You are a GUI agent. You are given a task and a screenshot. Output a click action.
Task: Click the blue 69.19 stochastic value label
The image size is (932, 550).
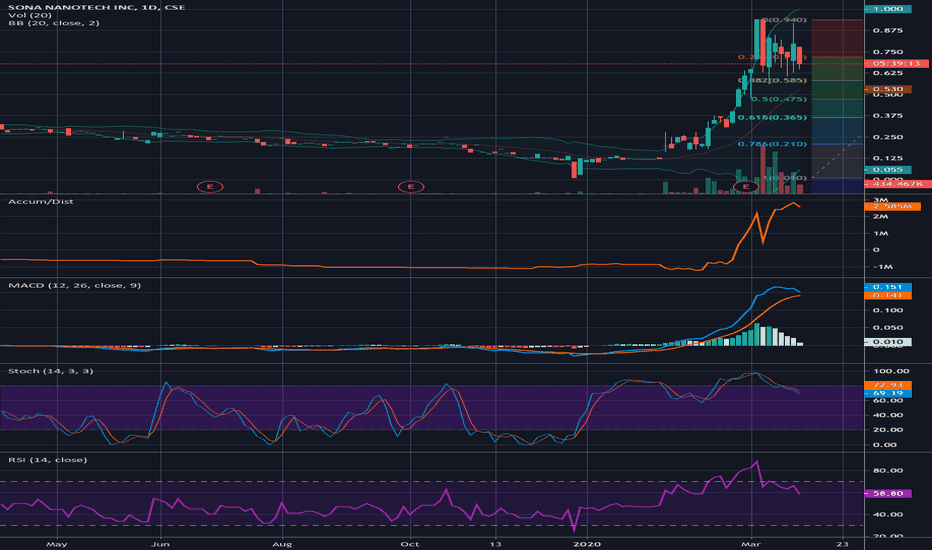click(887, 393)
